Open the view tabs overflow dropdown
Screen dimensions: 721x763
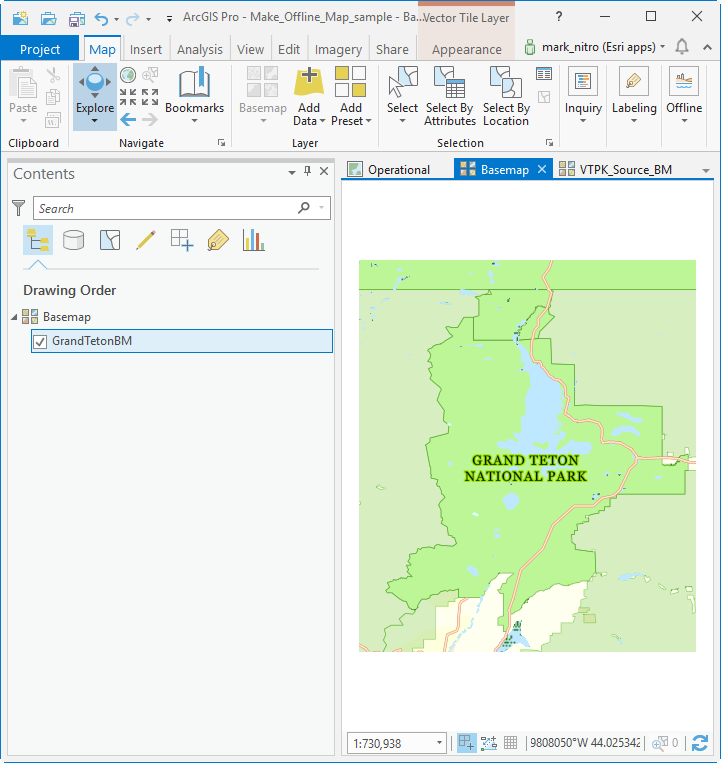coord(706,171)
